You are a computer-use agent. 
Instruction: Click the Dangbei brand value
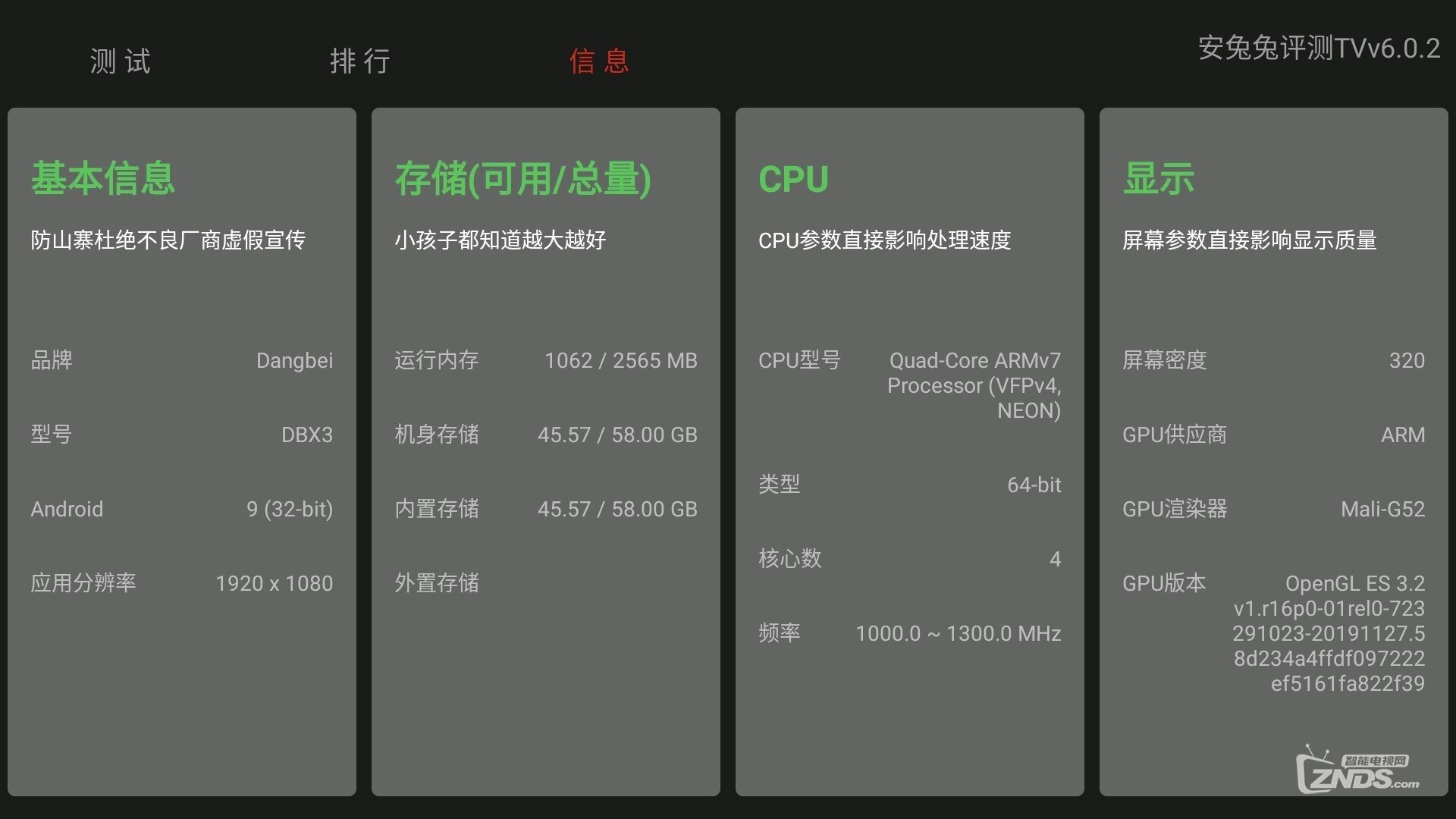point(294,361)
